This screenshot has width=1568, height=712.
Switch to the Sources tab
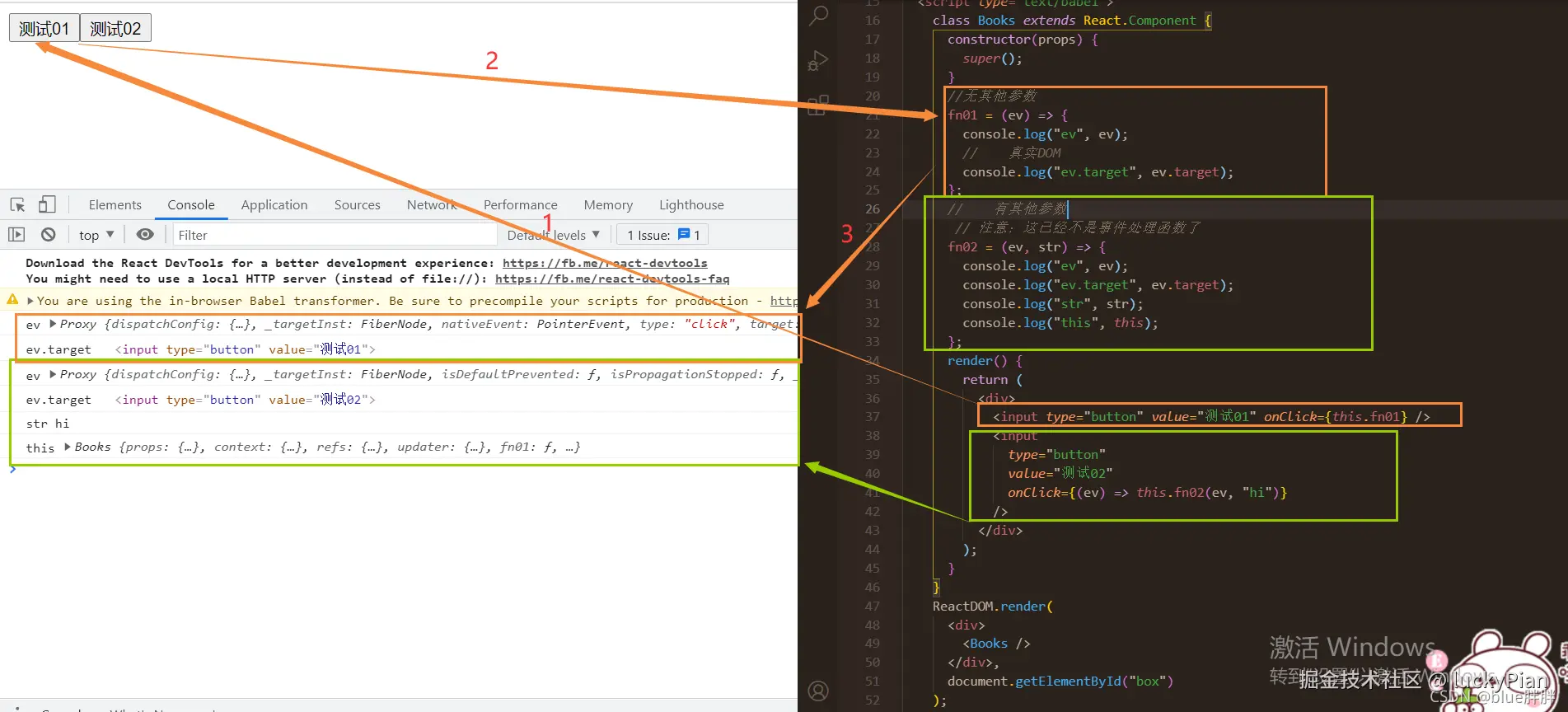[358, 204]
